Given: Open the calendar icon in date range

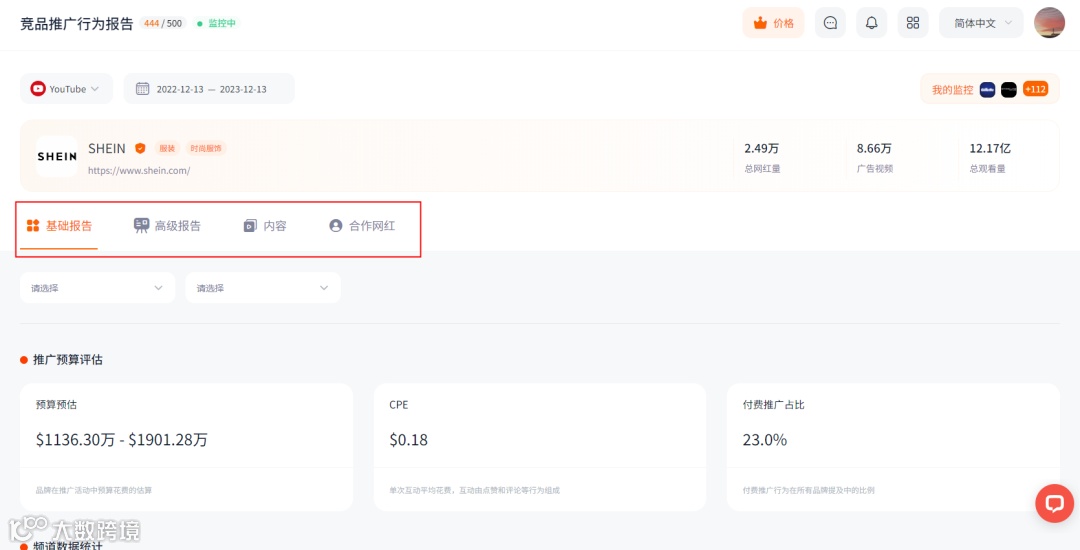Looking at the screenshot, I should pos(143,89).
